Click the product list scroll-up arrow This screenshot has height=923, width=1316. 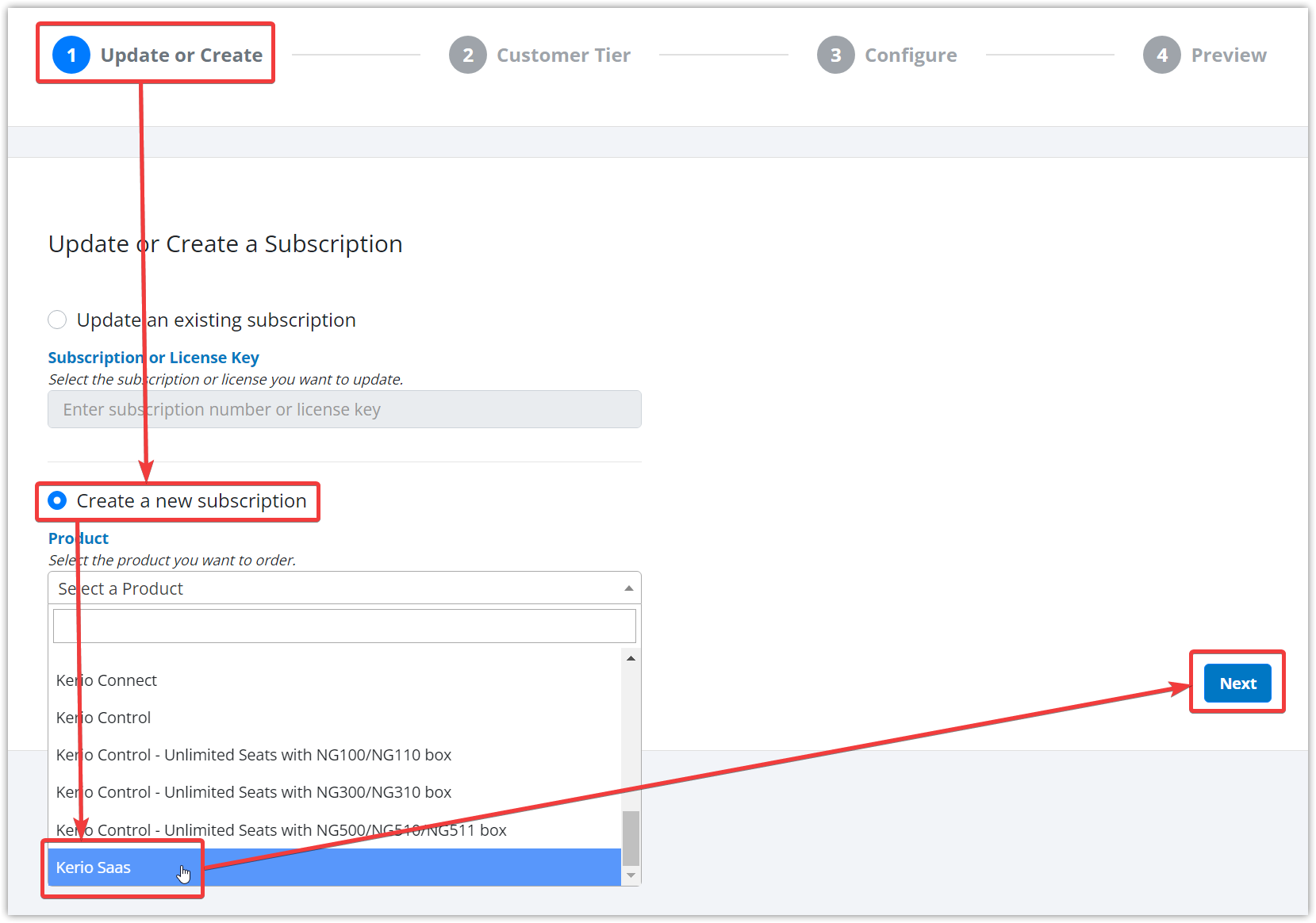tap(631, 658)
